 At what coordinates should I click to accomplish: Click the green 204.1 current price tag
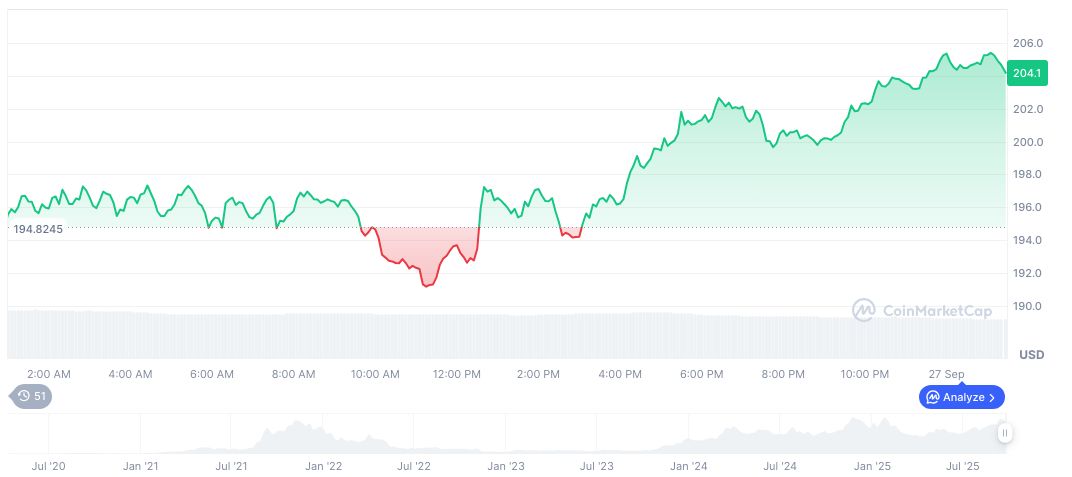[1027, 73]
